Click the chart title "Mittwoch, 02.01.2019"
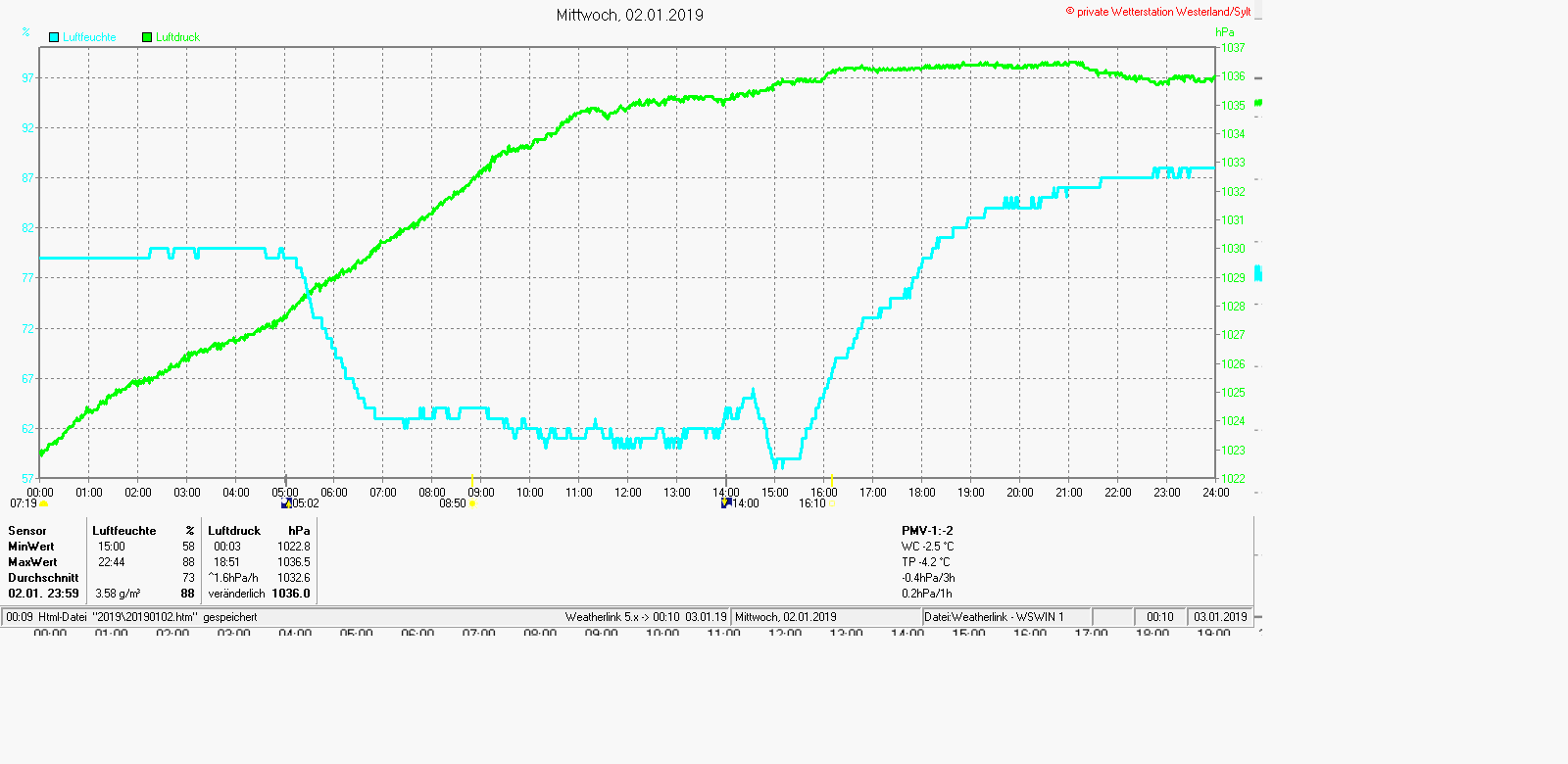The width and height of the screenshot is (1568, 764). [x=630, y=15]
